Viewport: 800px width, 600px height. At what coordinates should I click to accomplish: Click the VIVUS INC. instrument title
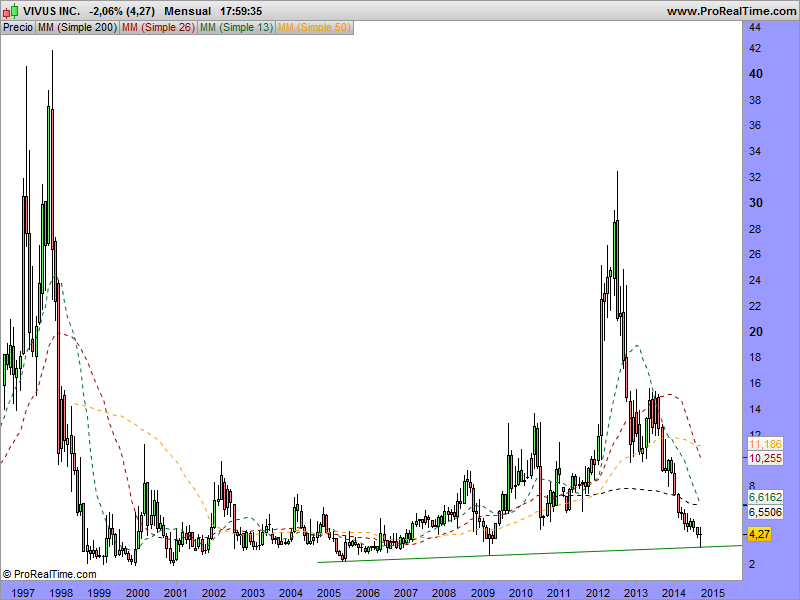[x=52, y=11]
